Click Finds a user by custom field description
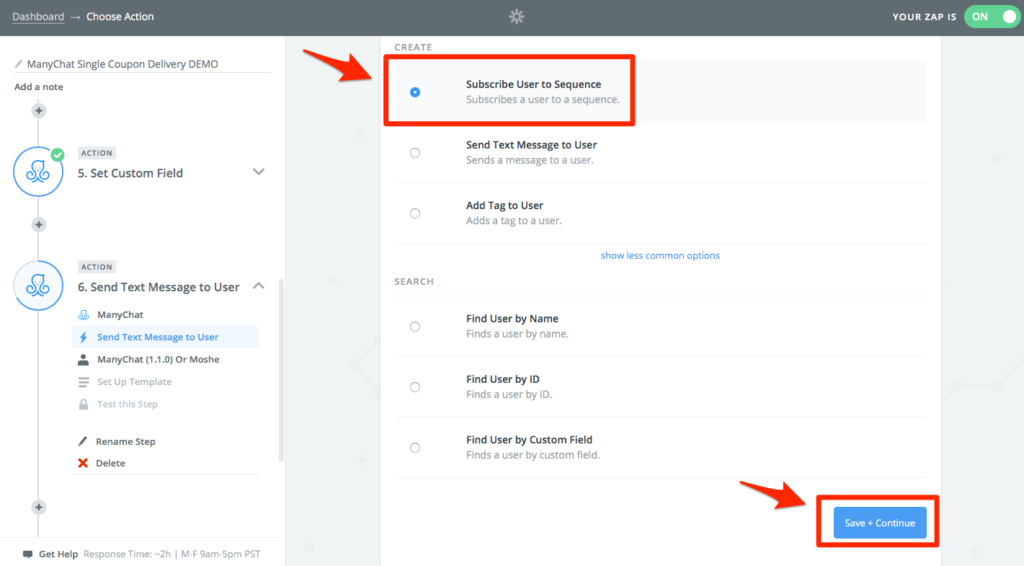This screenshot has height=566, width=1024. tap(533, 455)
